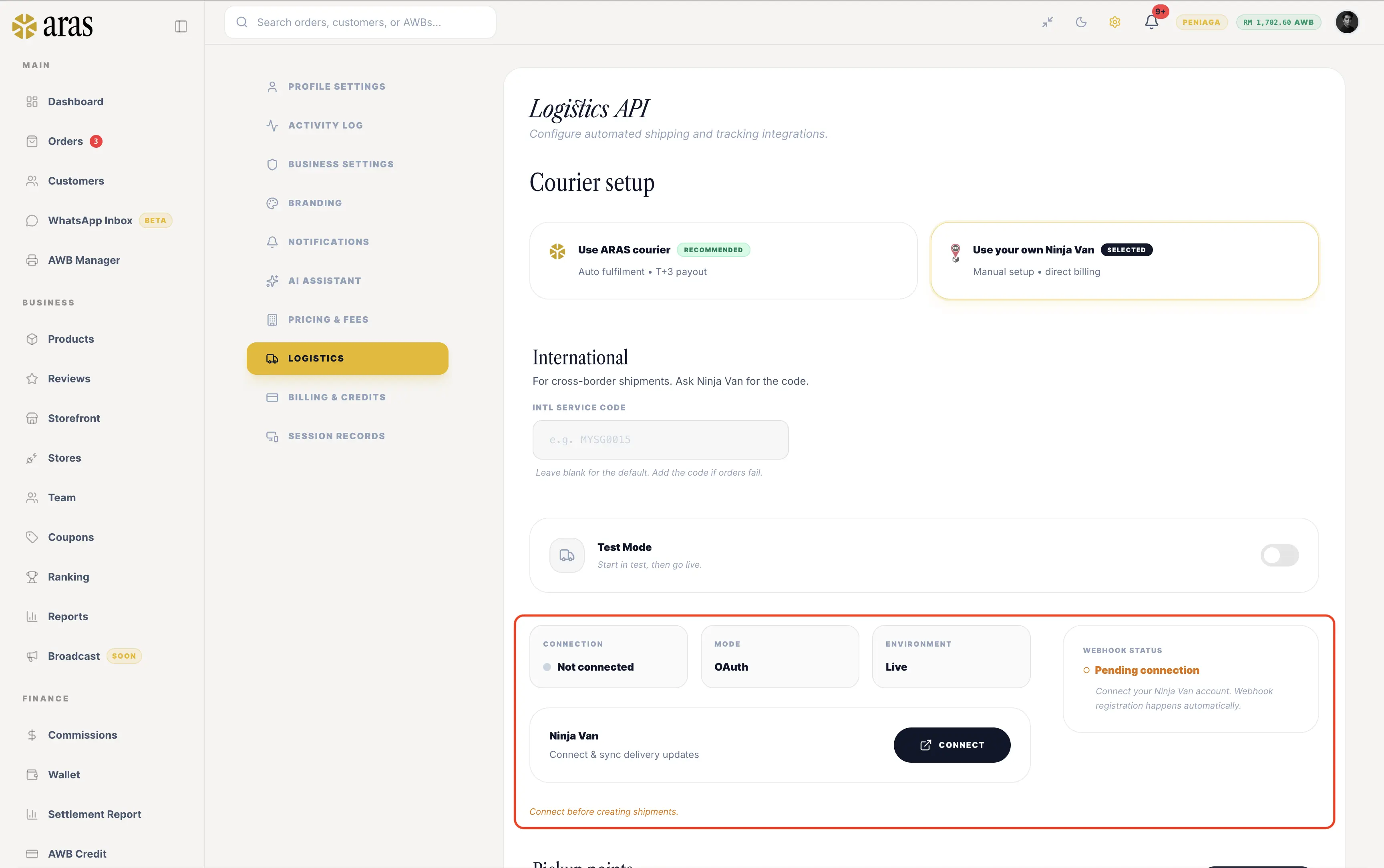
Task: Click the Commissions dollar icon
Action: pyautogui.click(x=32, y=735)
